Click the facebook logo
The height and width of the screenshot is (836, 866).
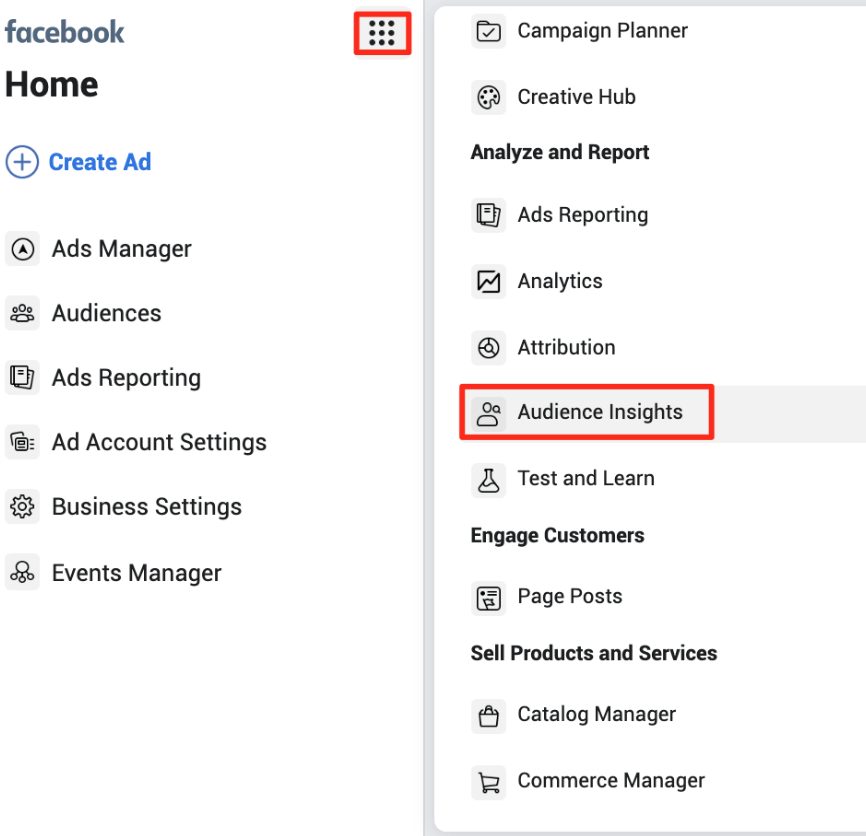[x=65, y=31]
